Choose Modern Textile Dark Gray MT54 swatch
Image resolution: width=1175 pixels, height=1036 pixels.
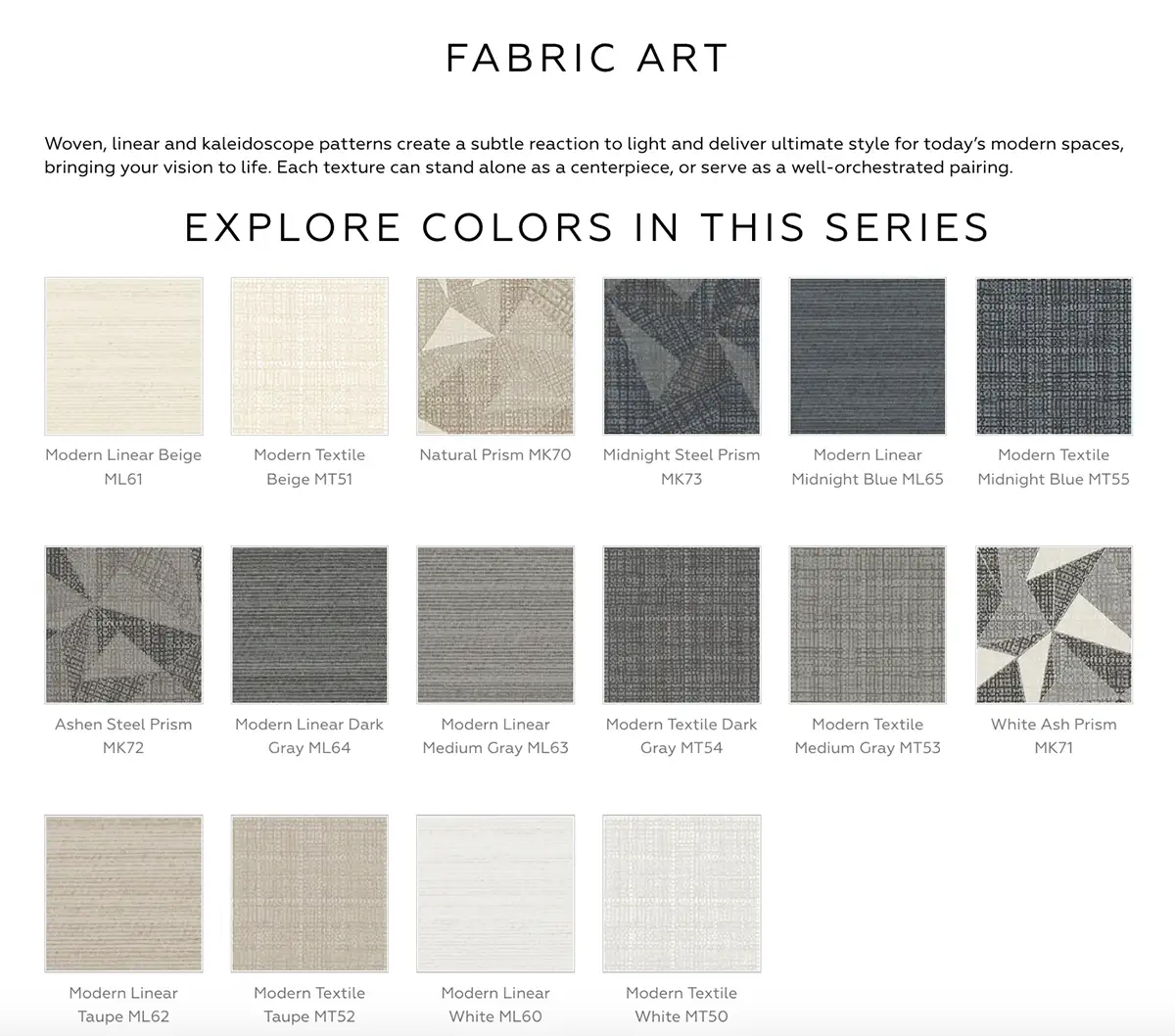point(681,625)
